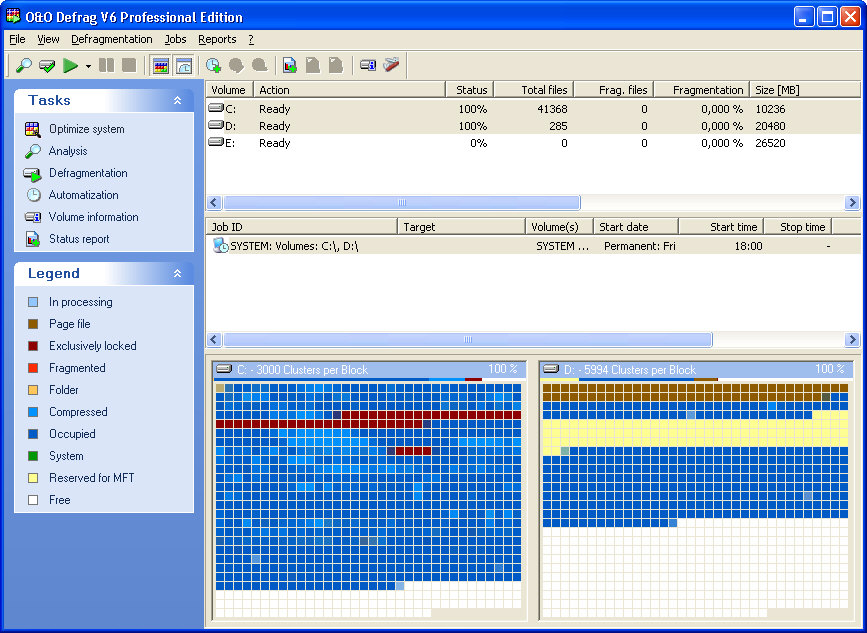The image size is (867, 633).
Task: Click the greyed delete job toolbar icon
Action: point(260,65)
